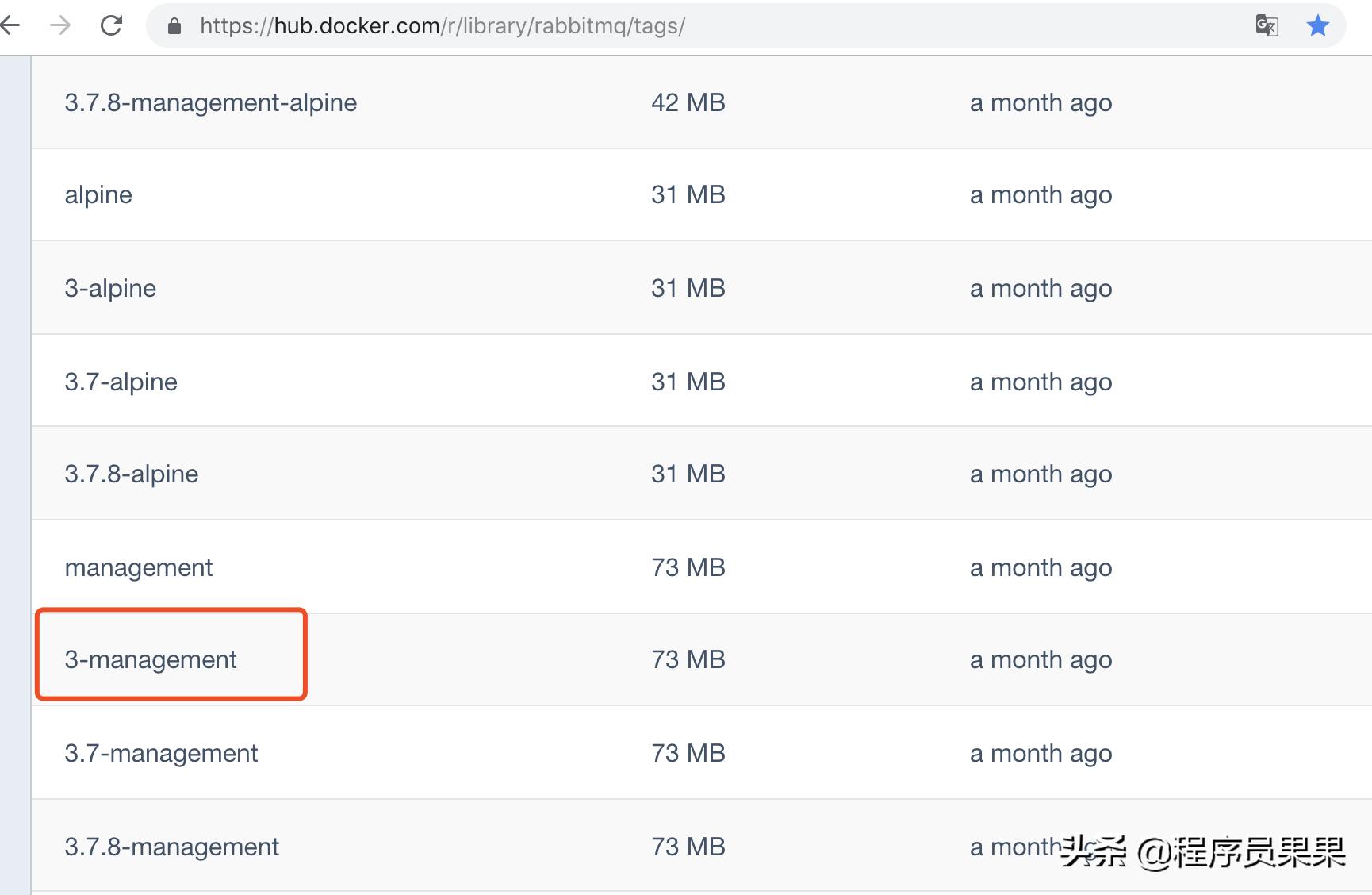
Task: Select the 3.7.8-alpine tag name
Action: (132, 474)
